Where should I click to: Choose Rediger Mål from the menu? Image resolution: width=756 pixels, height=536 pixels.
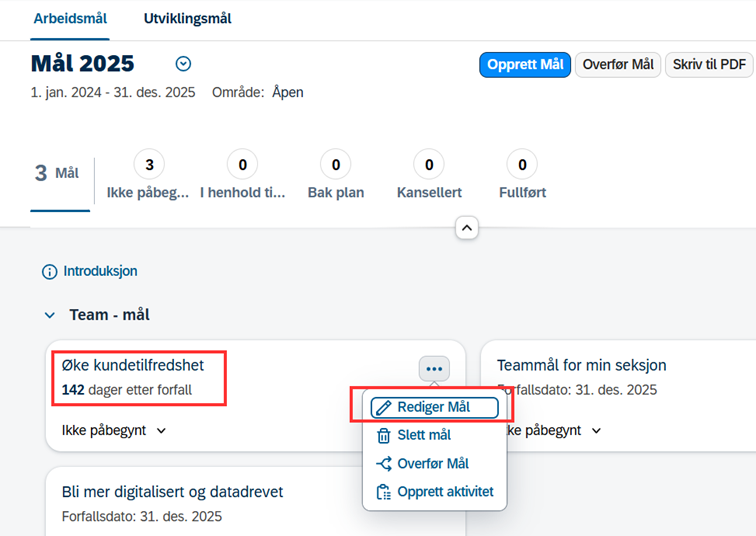tap(434, 407)
